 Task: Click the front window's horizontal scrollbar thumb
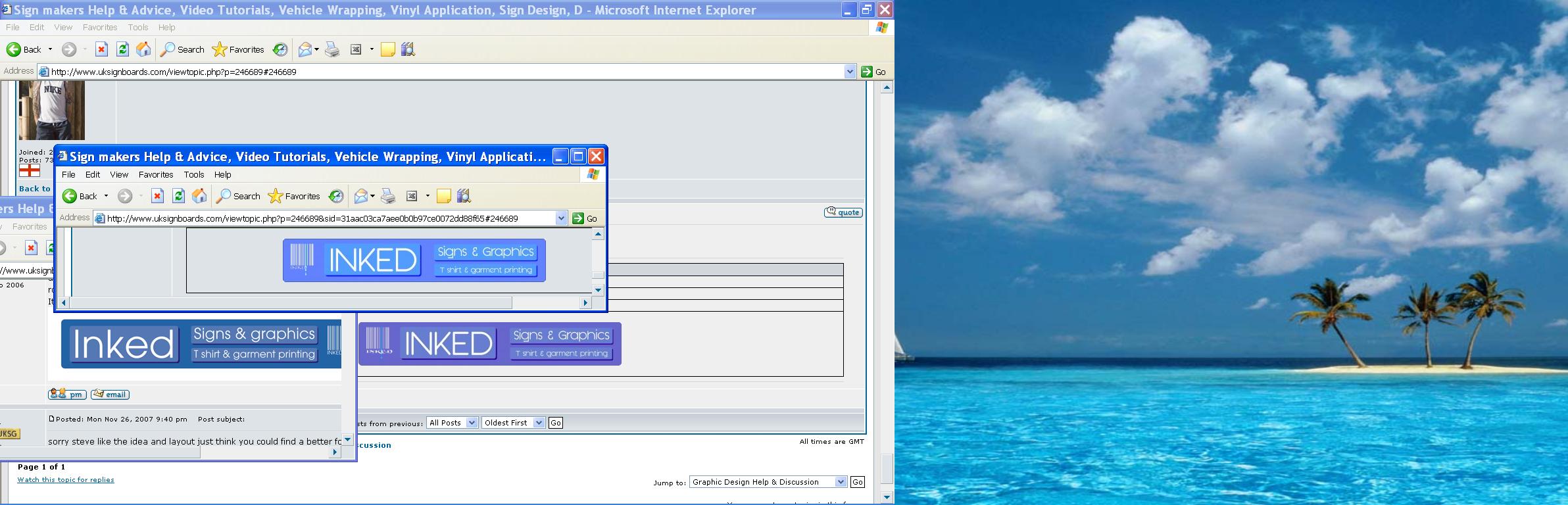289,302
